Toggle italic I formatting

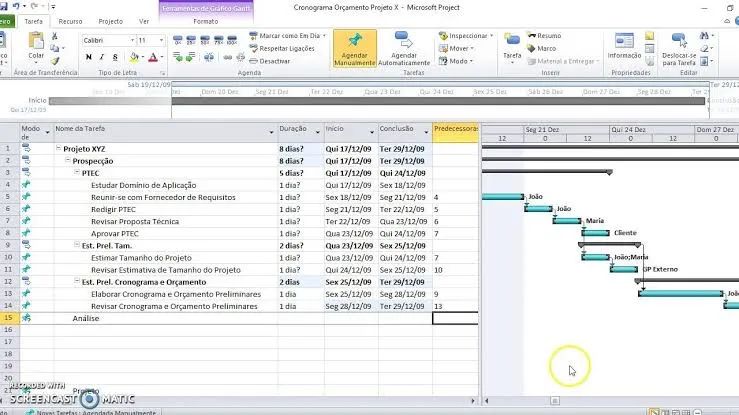click(x=102, y=57)
